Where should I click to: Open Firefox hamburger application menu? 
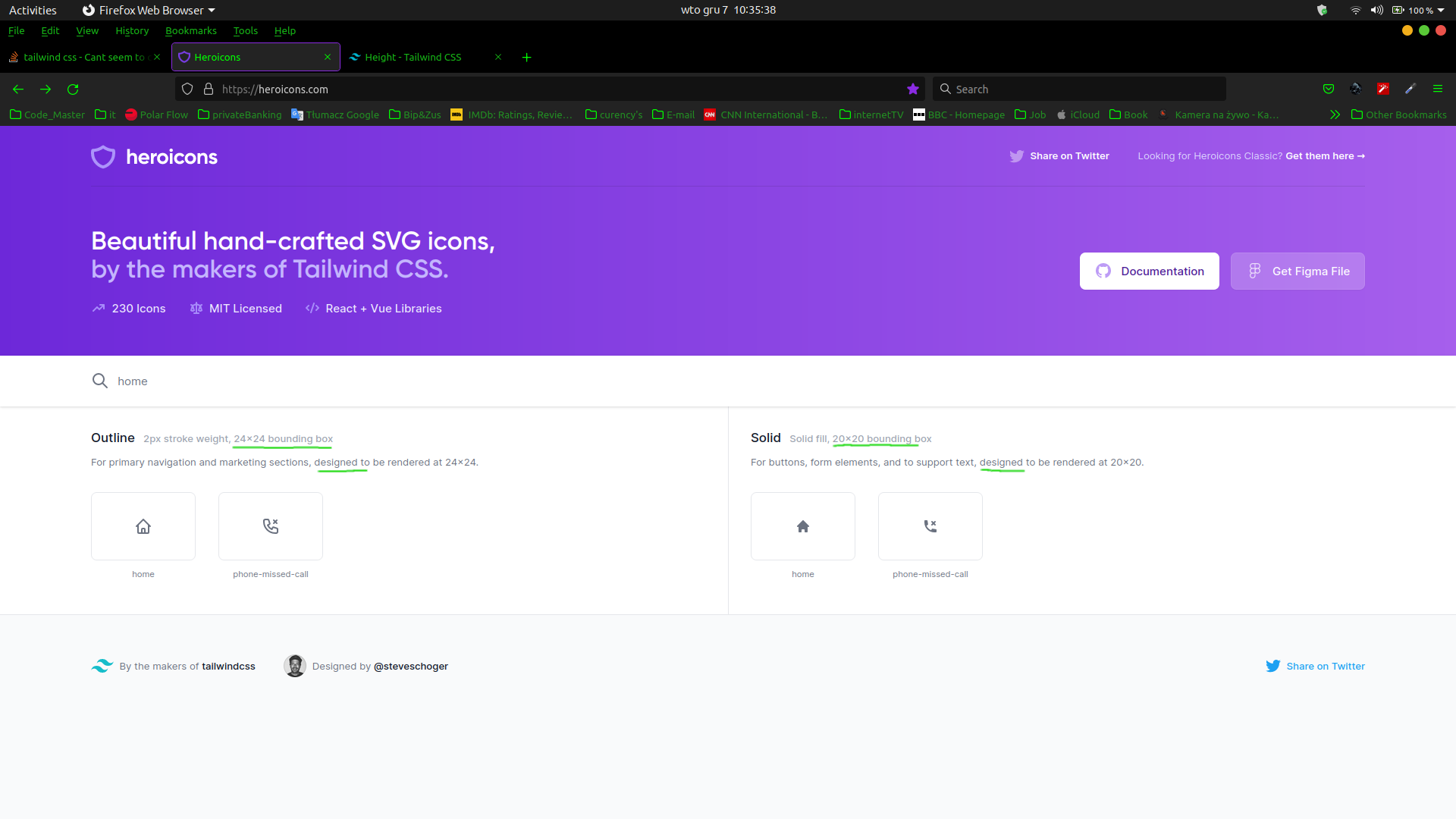[x=1438, y=89]
